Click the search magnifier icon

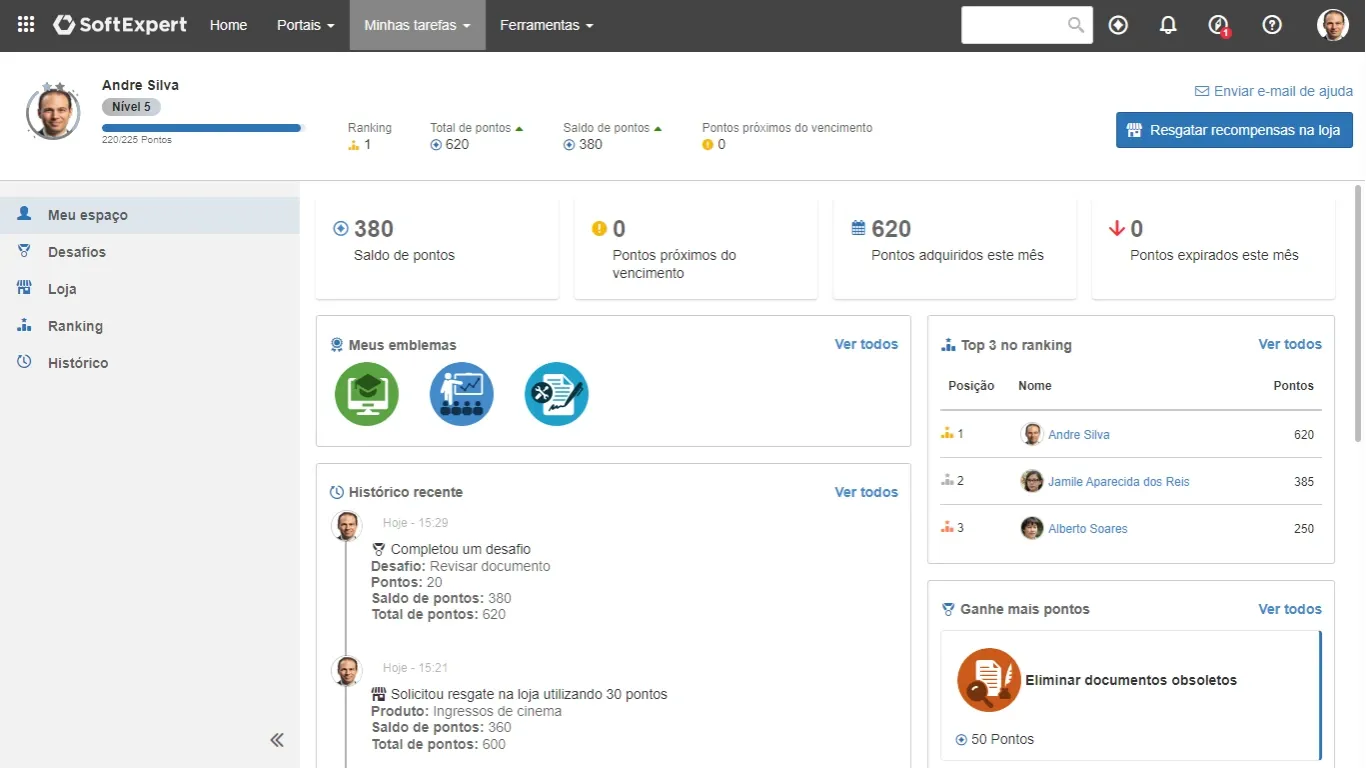(x=1076, y=25)
